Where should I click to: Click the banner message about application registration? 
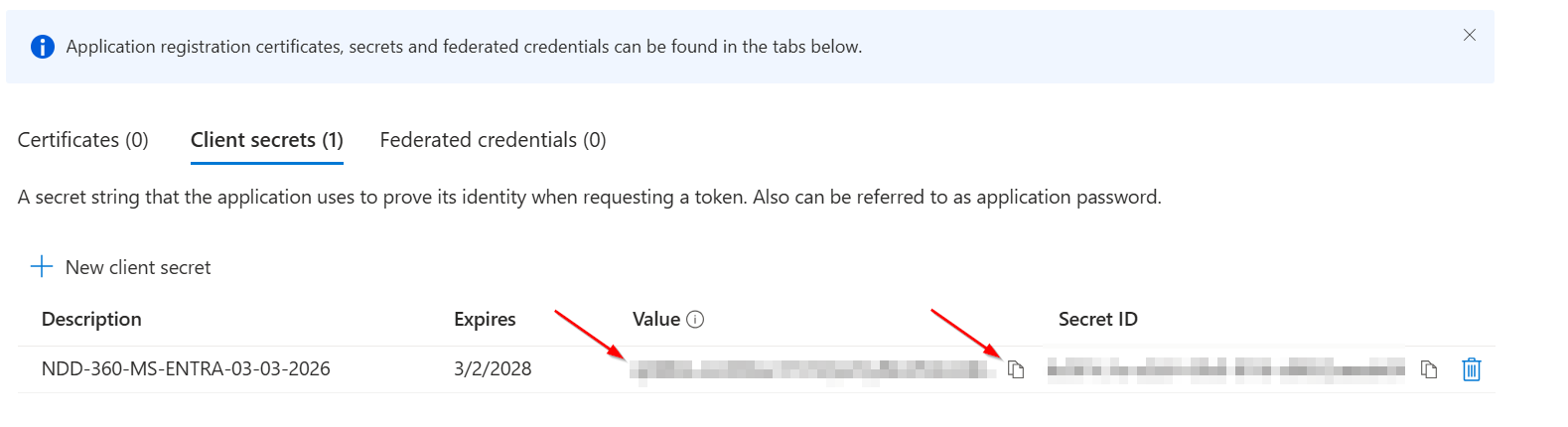[464, 47]
